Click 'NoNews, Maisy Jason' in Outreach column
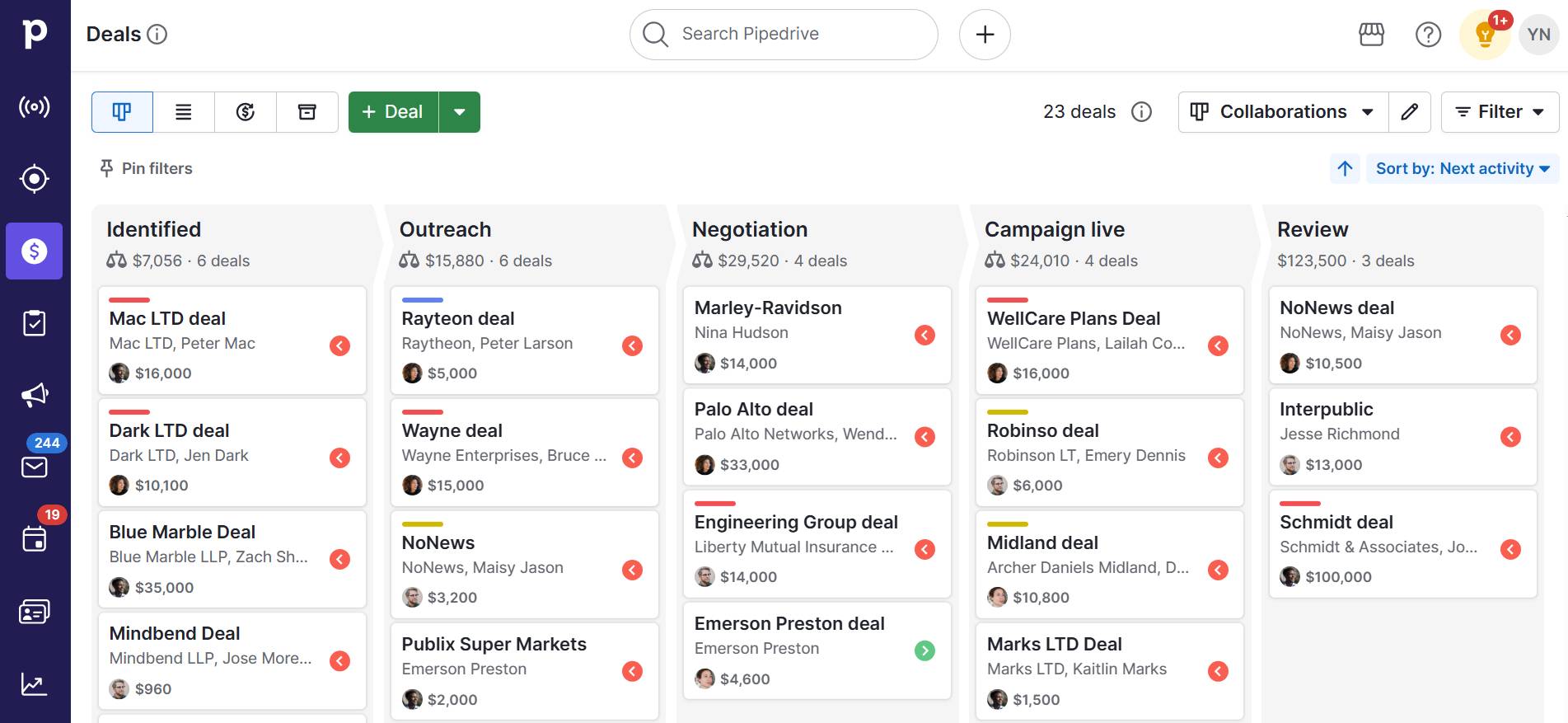Viewport: 1568px width, 723px height. pos(483,567)
